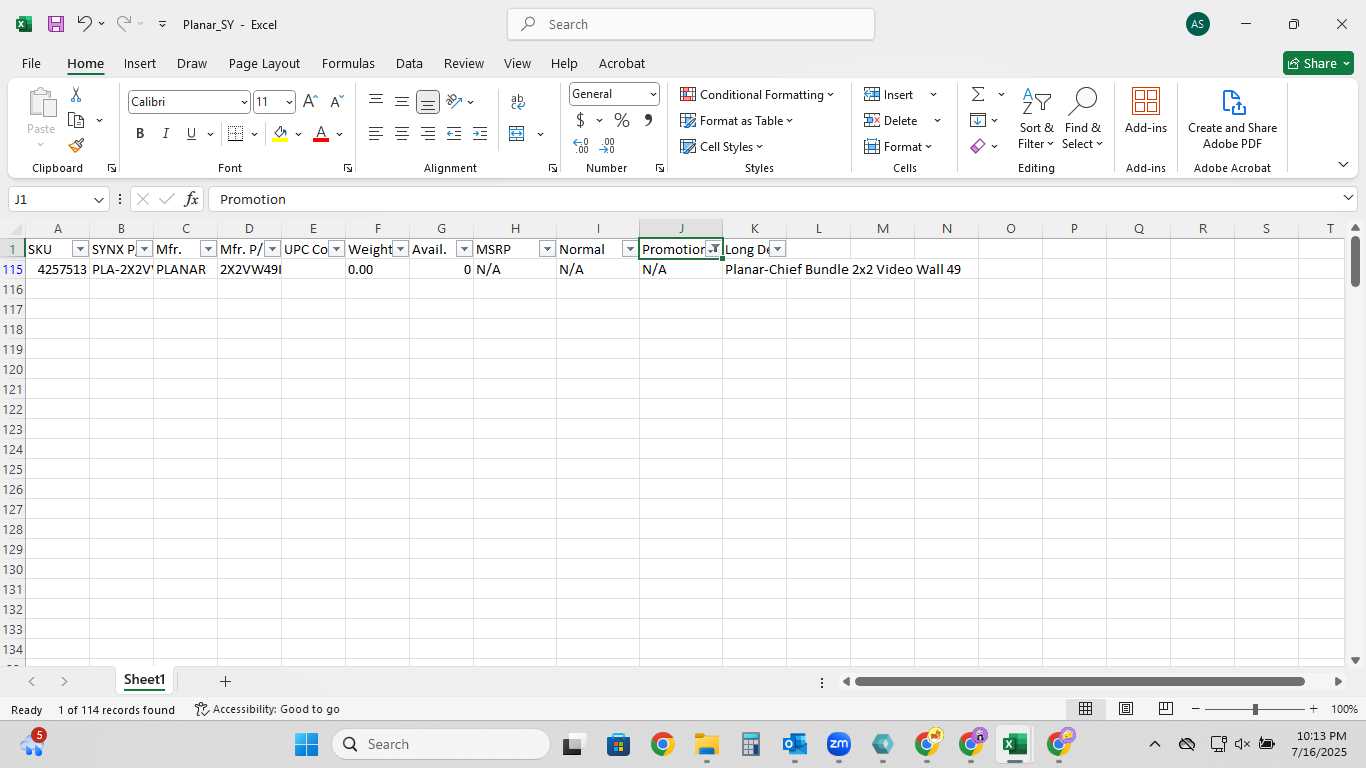
Task: Decrease font size with the smaller A icon
Action: coord(336,102)
